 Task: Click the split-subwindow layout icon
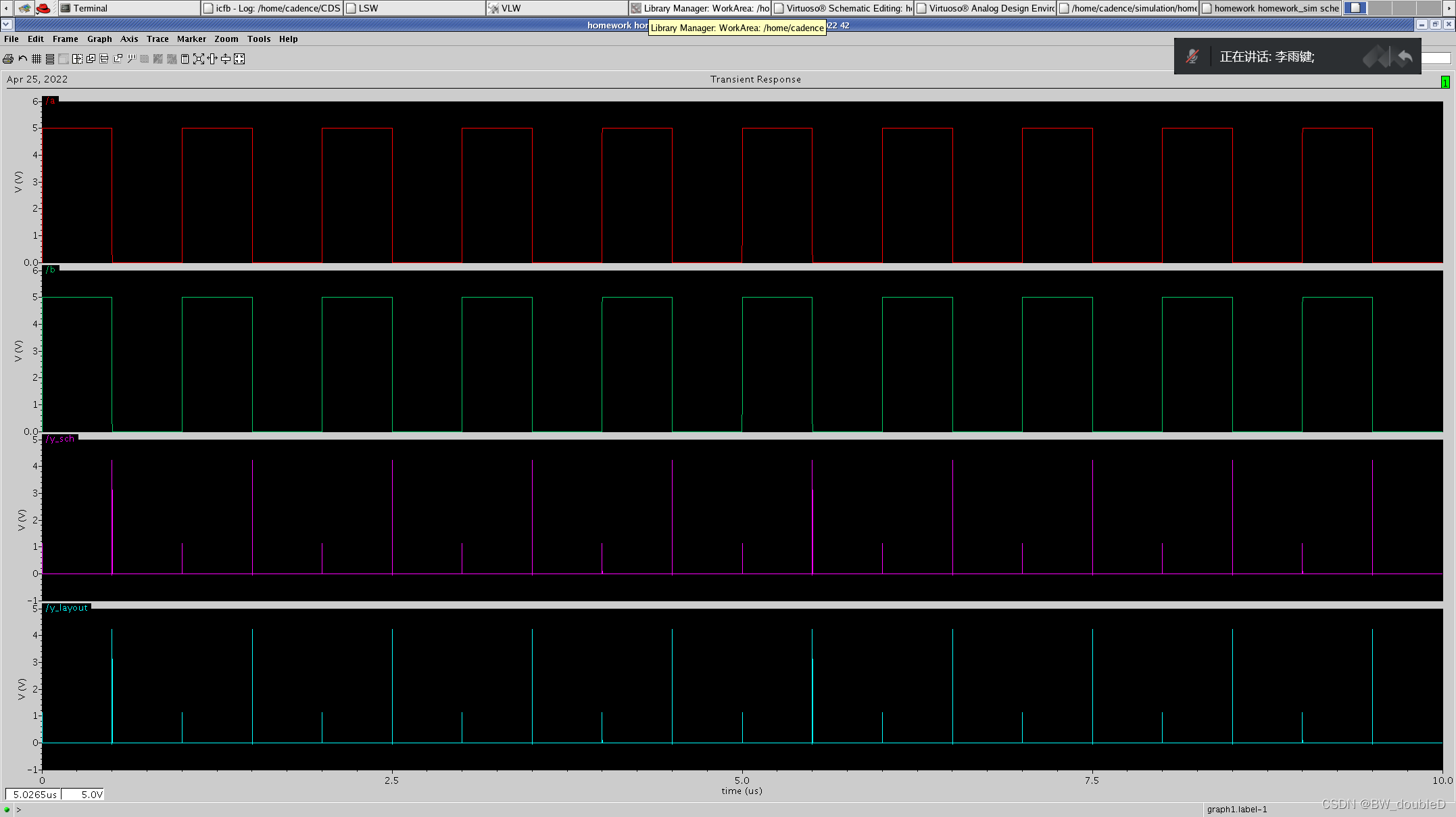click(77, 59)
